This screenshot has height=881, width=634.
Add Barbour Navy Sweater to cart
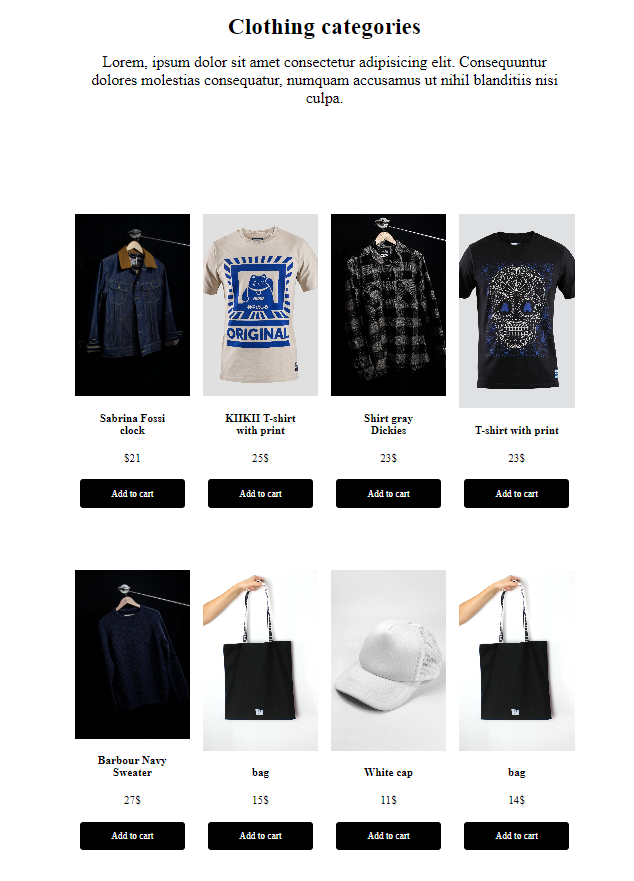[x=132, y=835]
